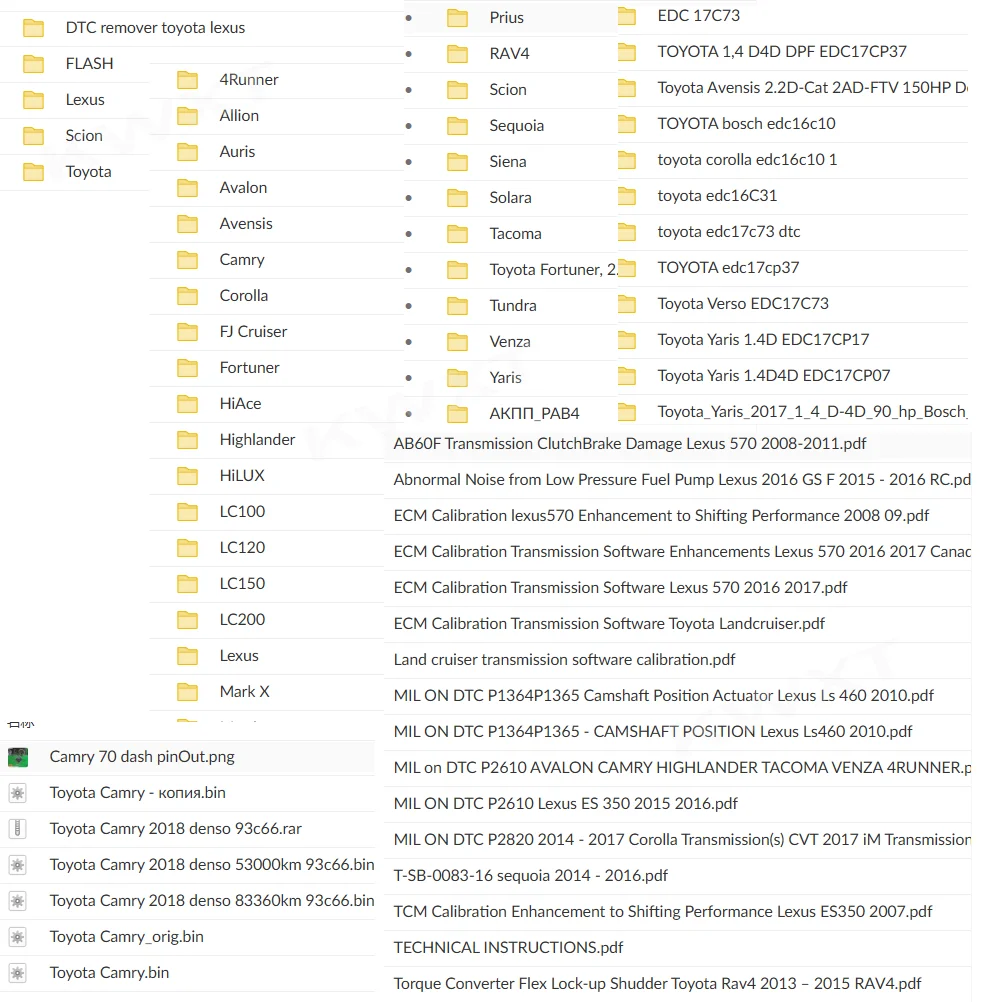Screen dimensions: 1000x1002
Task: Select the Auris folder name
Action: tap(237, 152)
